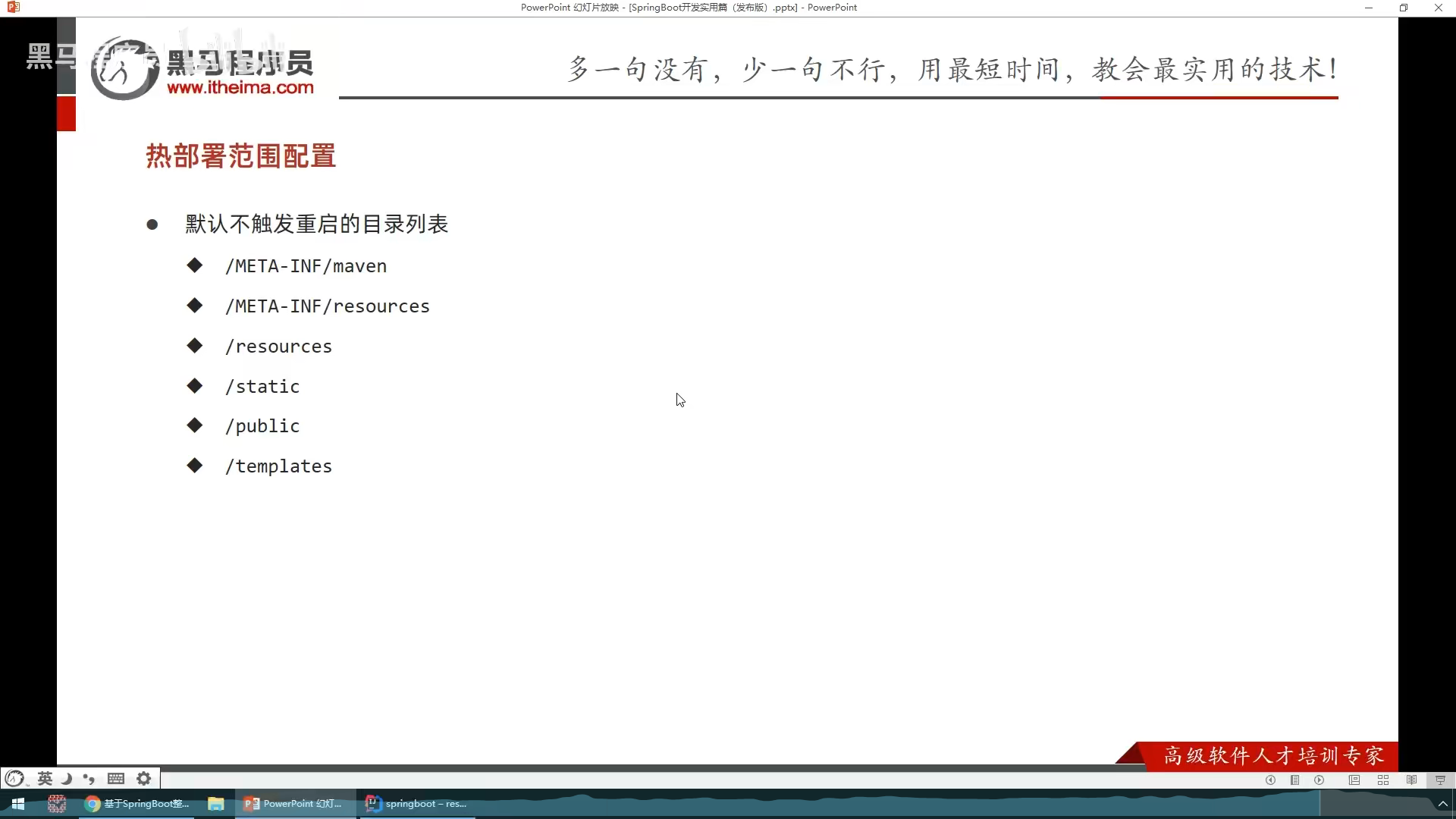Viewport: 1456px width, 819px height.
Task: Toggle IME punctuation mode button
Action: pos(89,778)
